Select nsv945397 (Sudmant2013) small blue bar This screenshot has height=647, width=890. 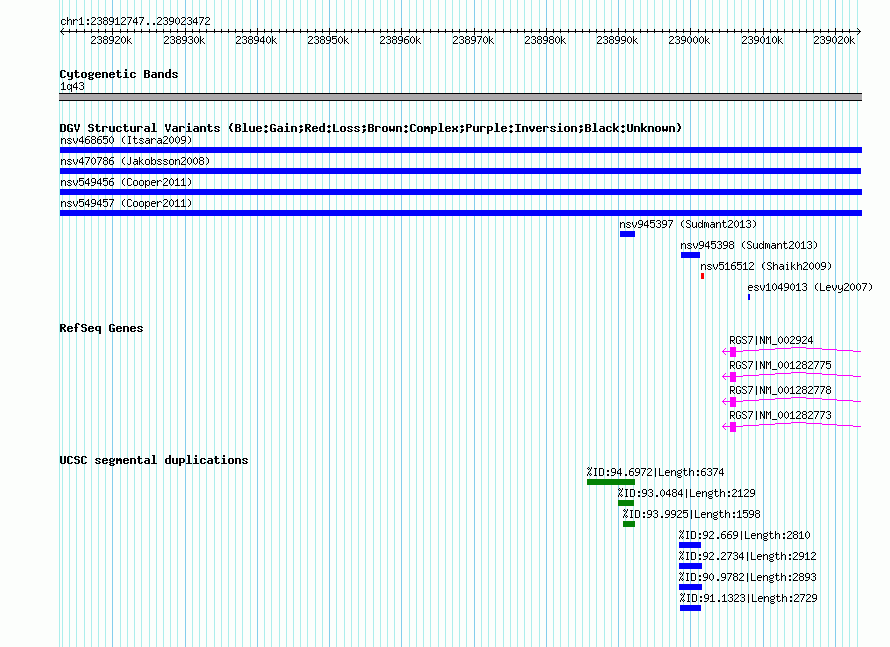(x=627, y=234)
